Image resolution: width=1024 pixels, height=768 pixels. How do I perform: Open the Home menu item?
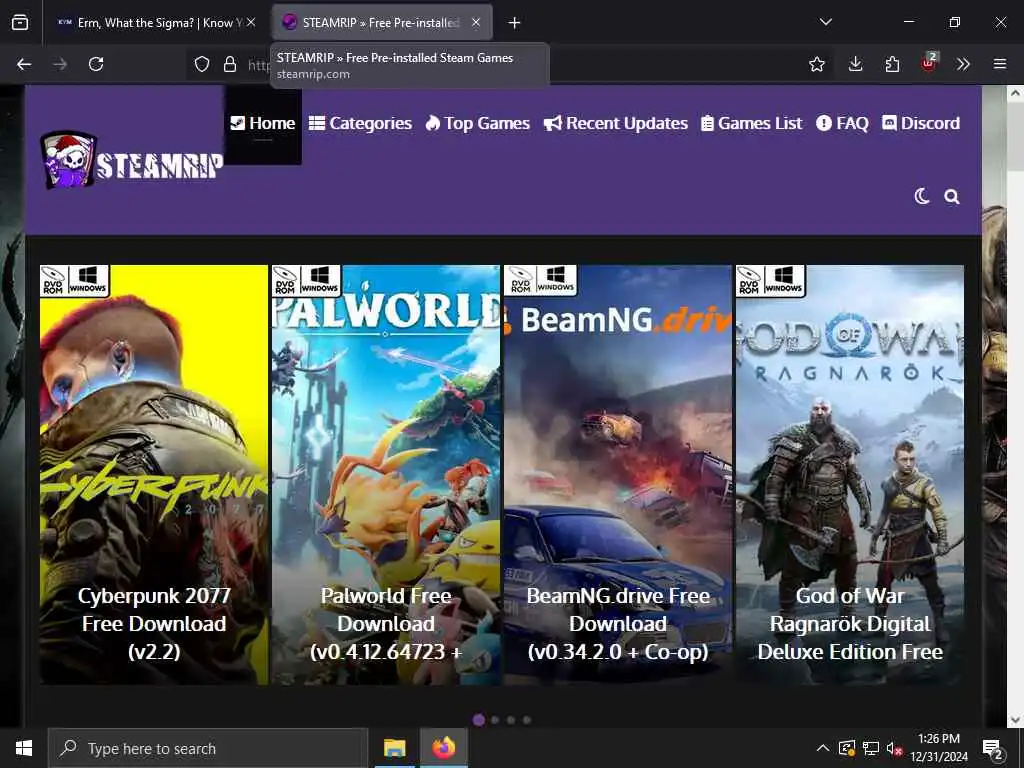[x=263, y=123]
